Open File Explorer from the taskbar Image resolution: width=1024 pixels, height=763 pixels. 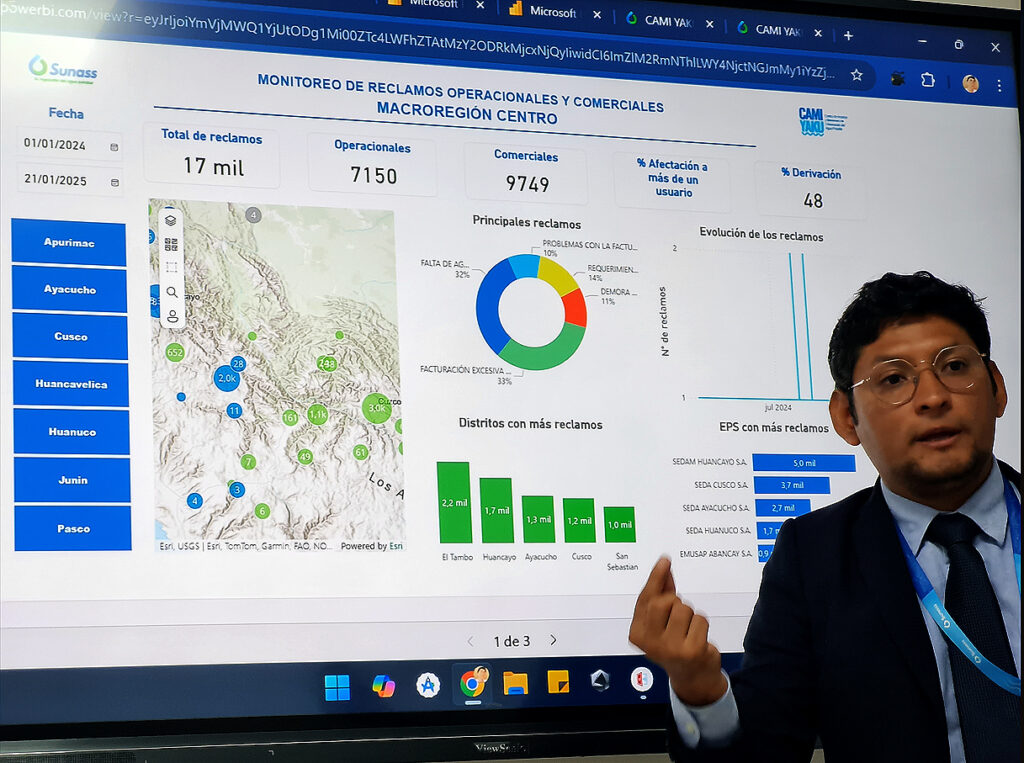[515, 683]
